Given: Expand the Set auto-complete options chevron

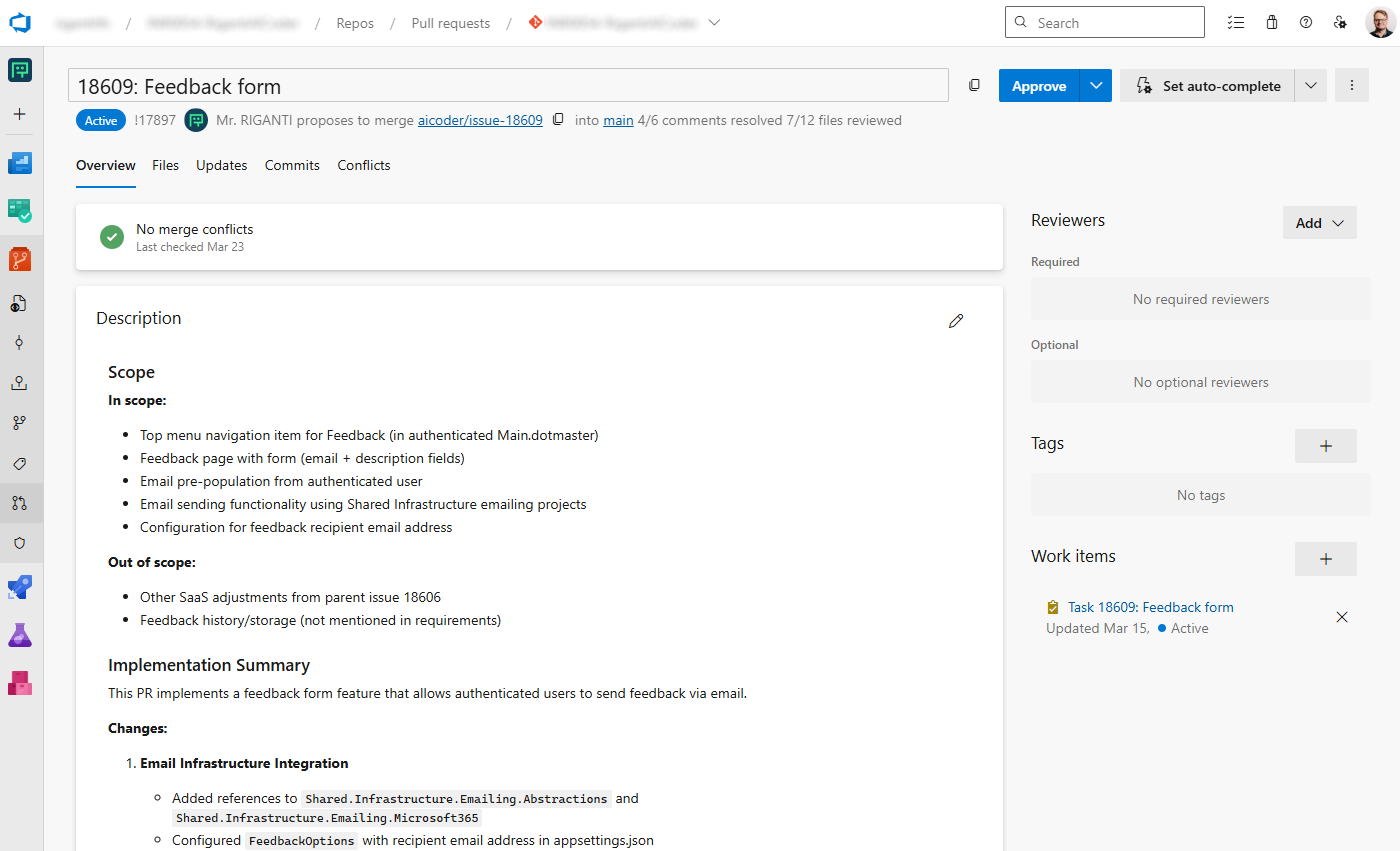Looking at the screenshot, I should pos(1310,85).
